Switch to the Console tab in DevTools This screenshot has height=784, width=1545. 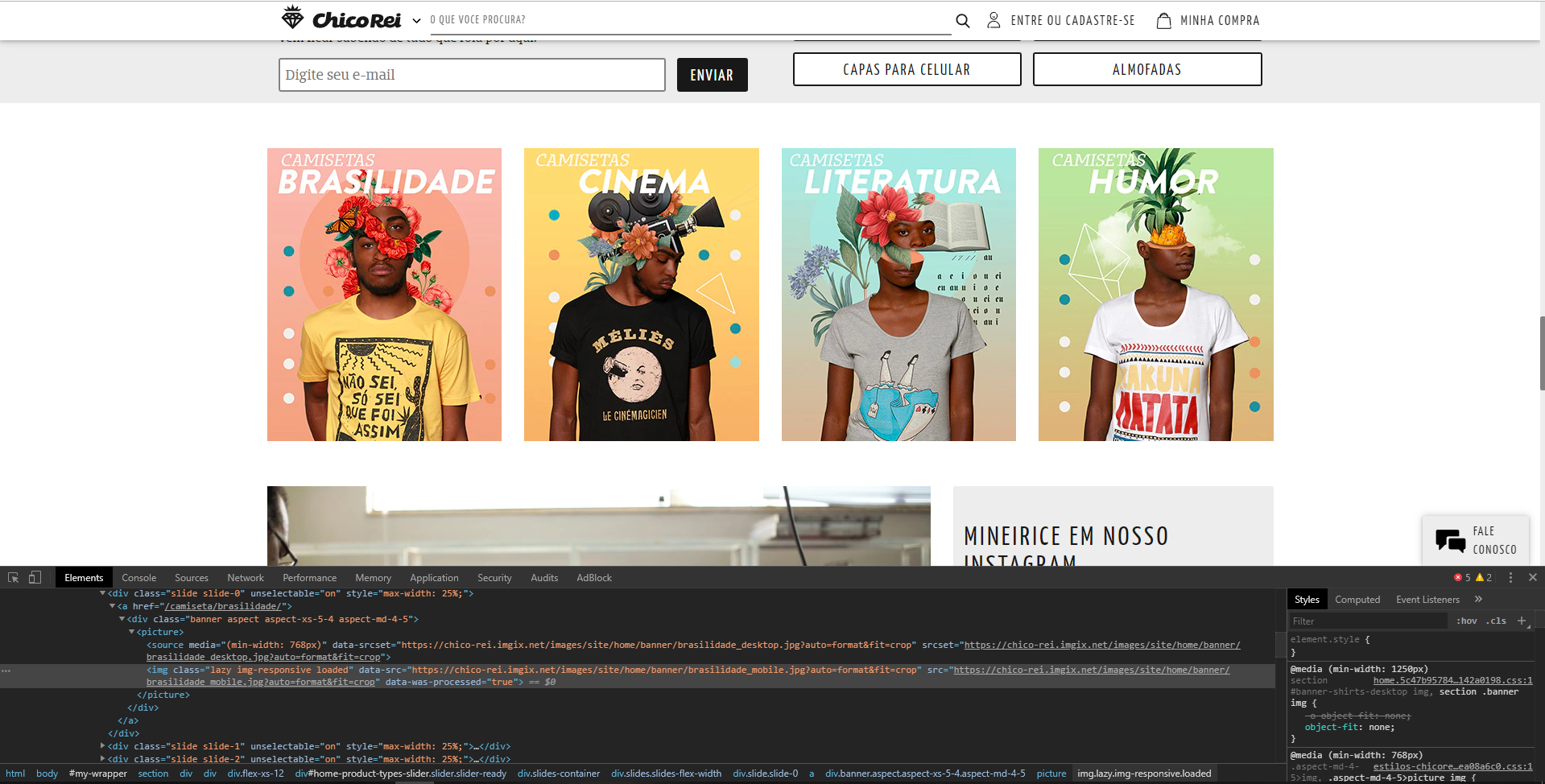point(138,577)
